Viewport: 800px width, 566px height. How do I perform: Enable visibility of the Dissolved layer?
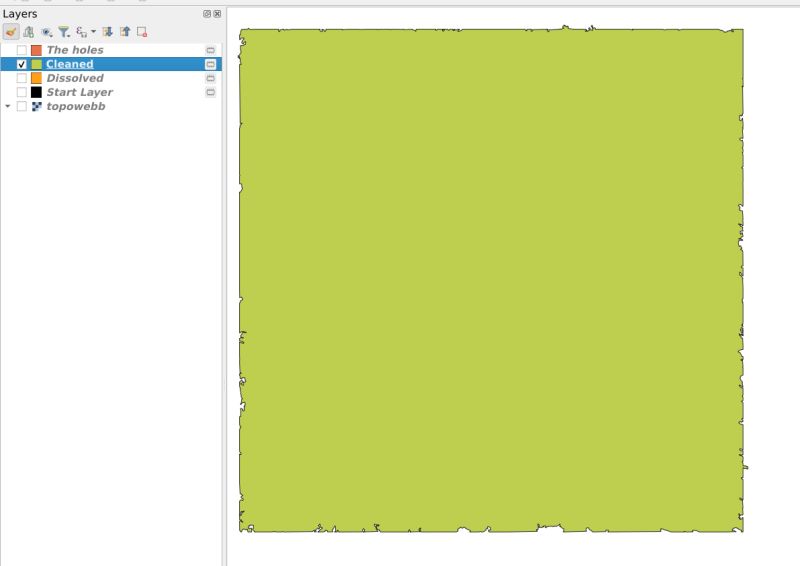click(x=21, y=78)
